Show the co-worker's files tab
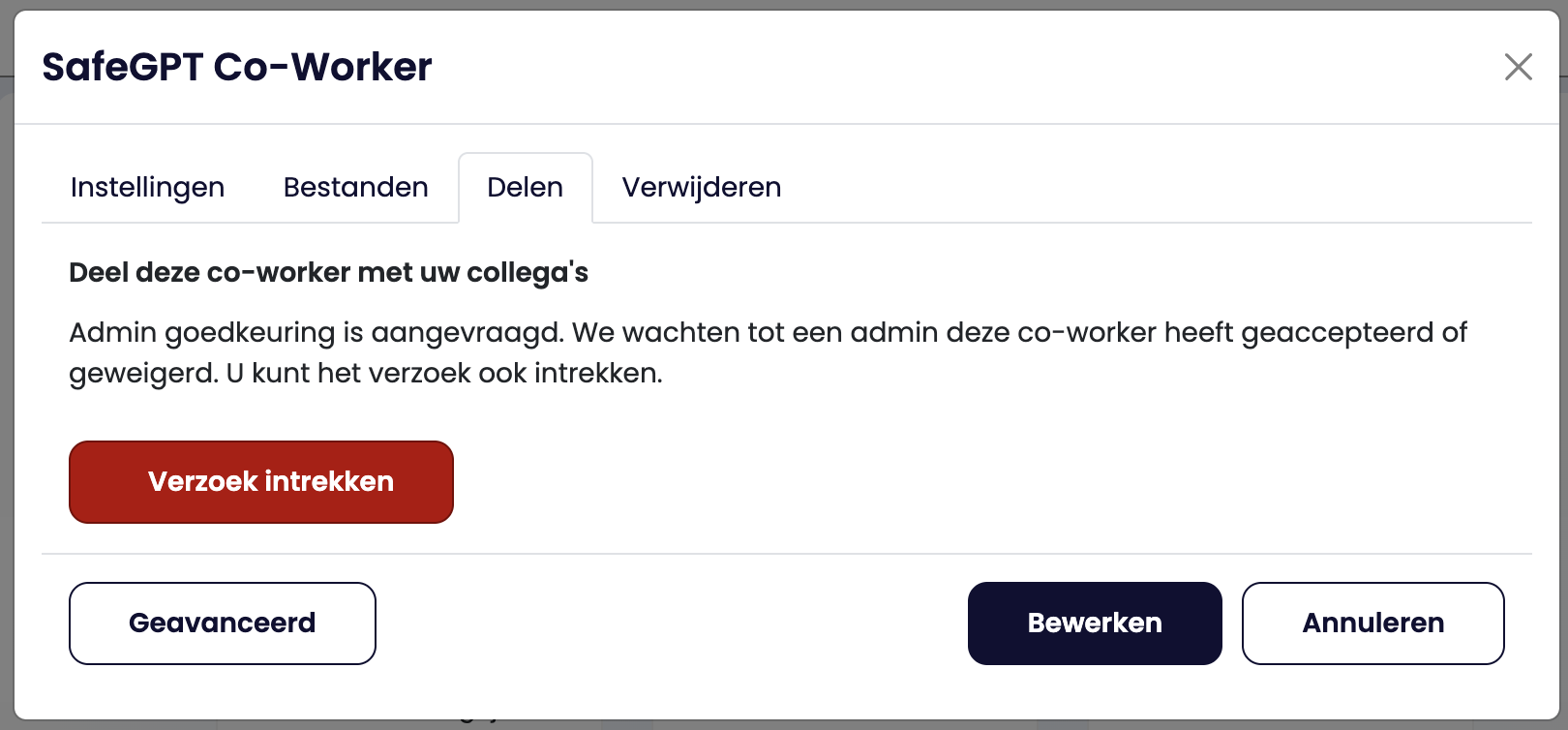Image resolution: width=1568 pixels, height=730 pixels. point(355,187)
